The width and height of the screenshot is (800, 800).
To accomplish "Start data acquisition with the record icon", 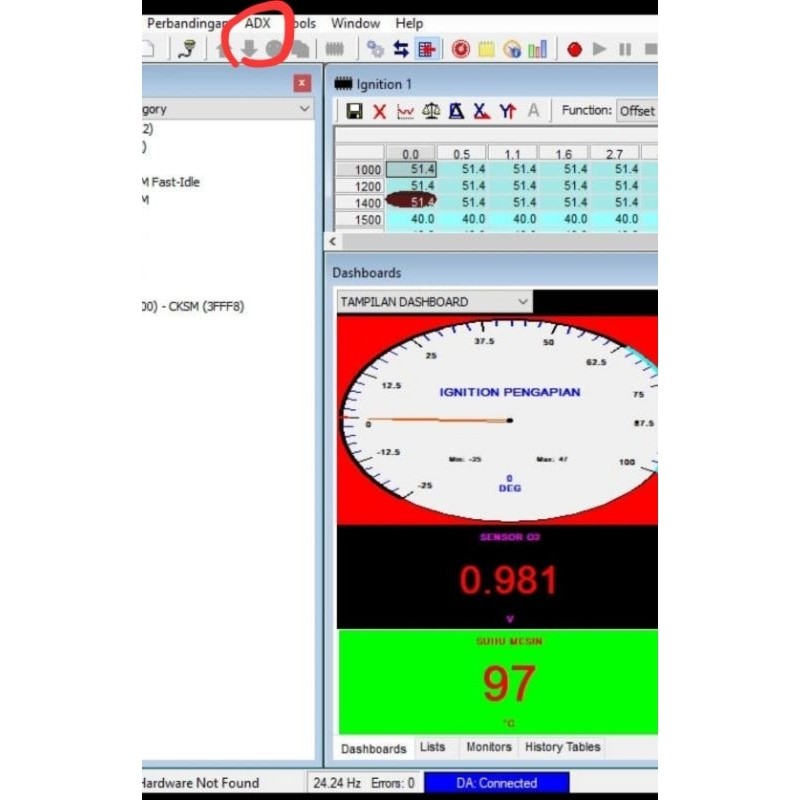I will click(575, 48).
